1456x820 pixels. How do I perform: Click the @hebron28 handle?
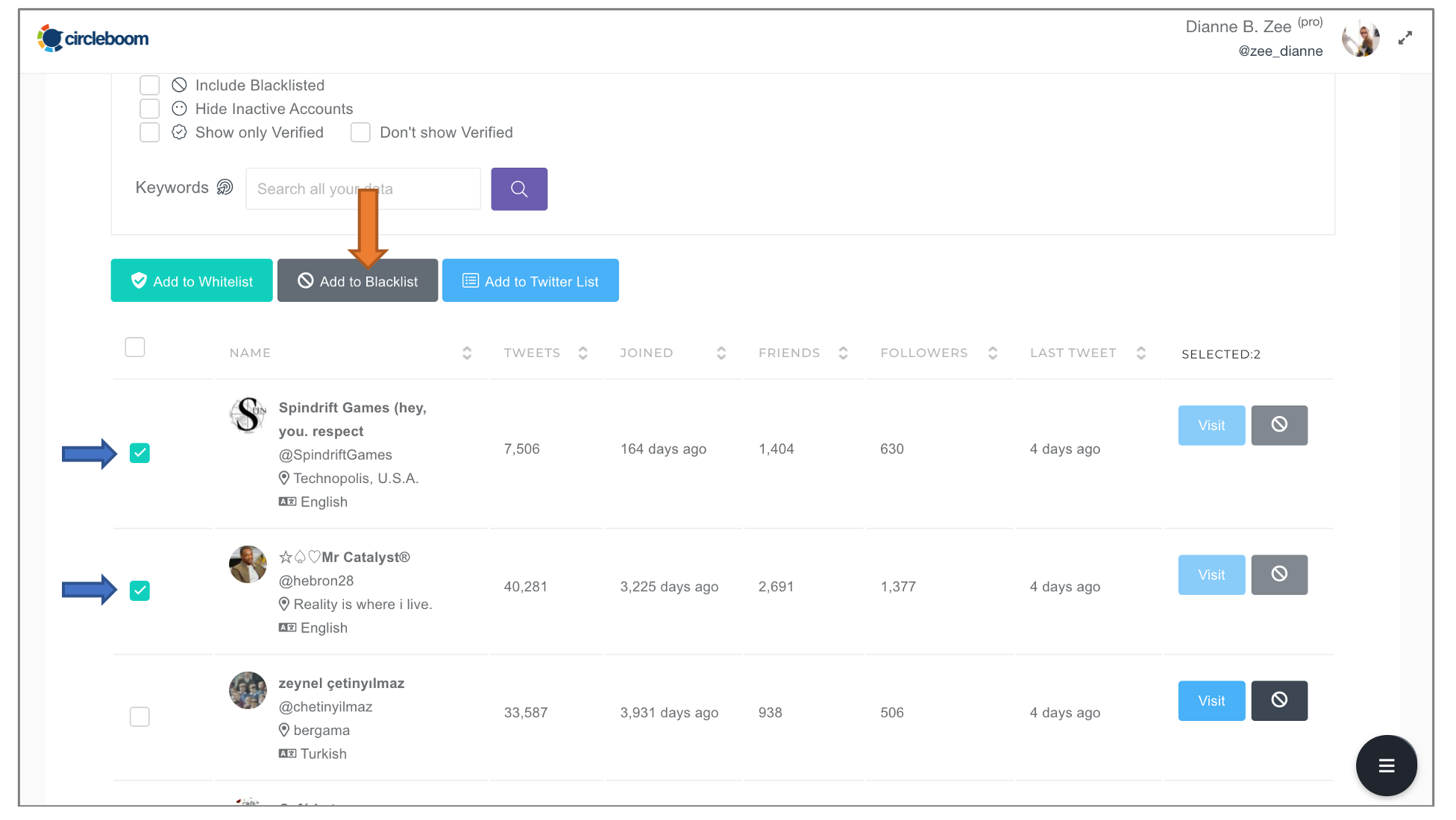pos(316,581)
